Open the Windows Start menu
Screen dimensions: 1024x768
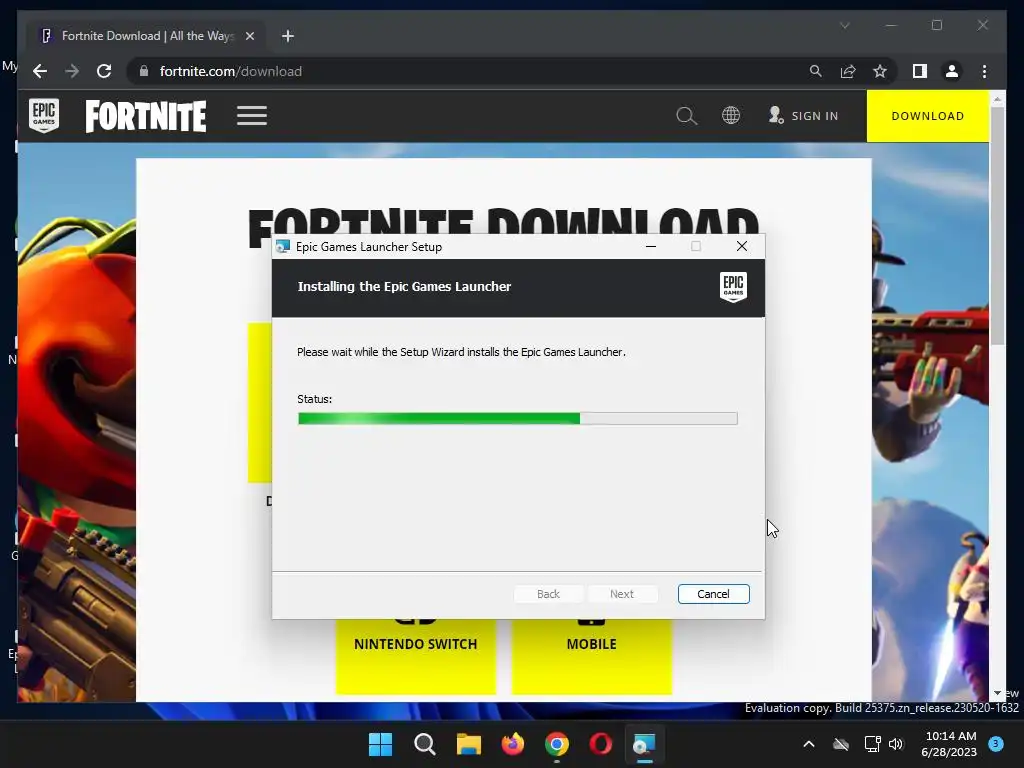click(380, 744)
